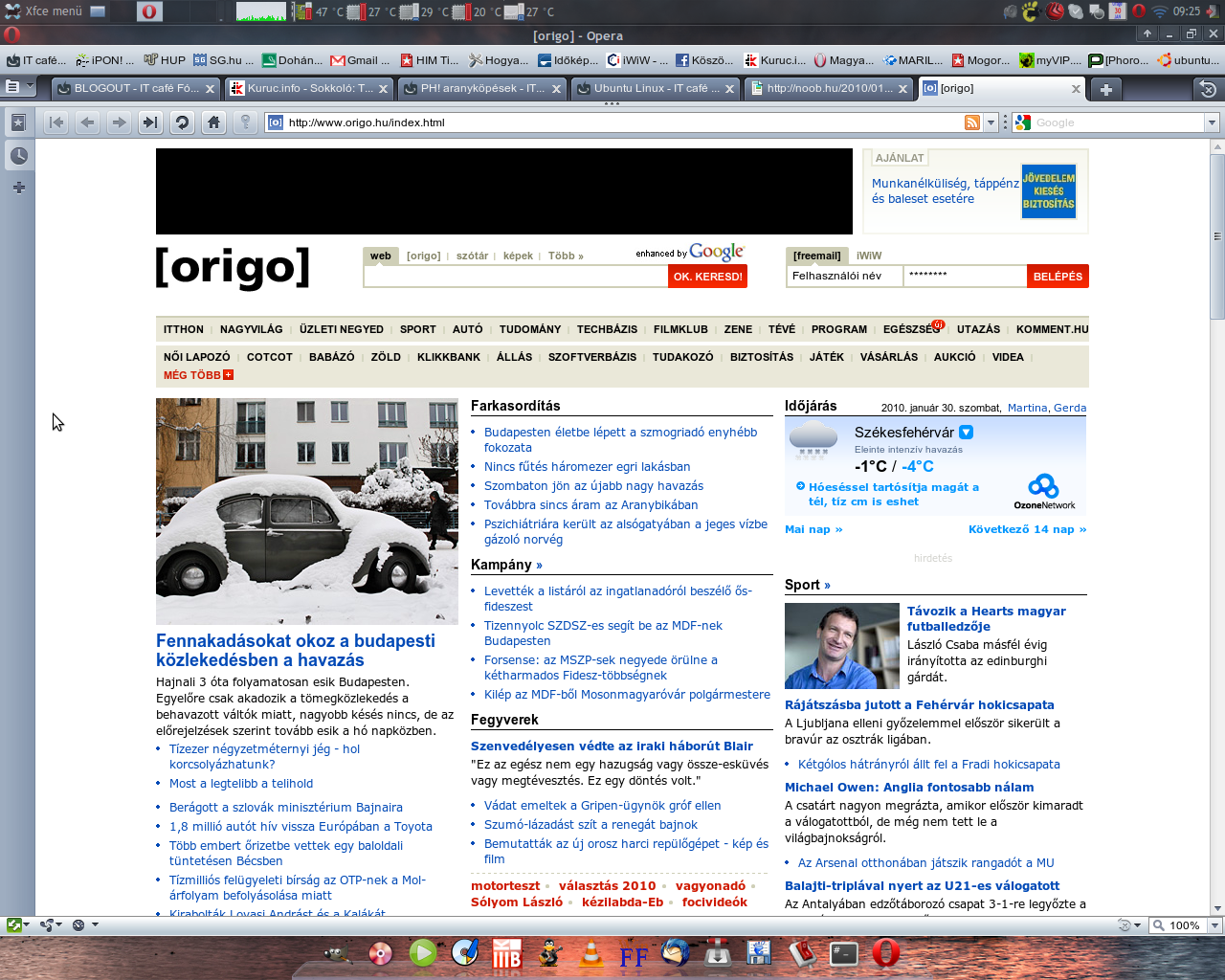
Task: Click the penguin guitar dock icon
Action: tap(549, 953)
